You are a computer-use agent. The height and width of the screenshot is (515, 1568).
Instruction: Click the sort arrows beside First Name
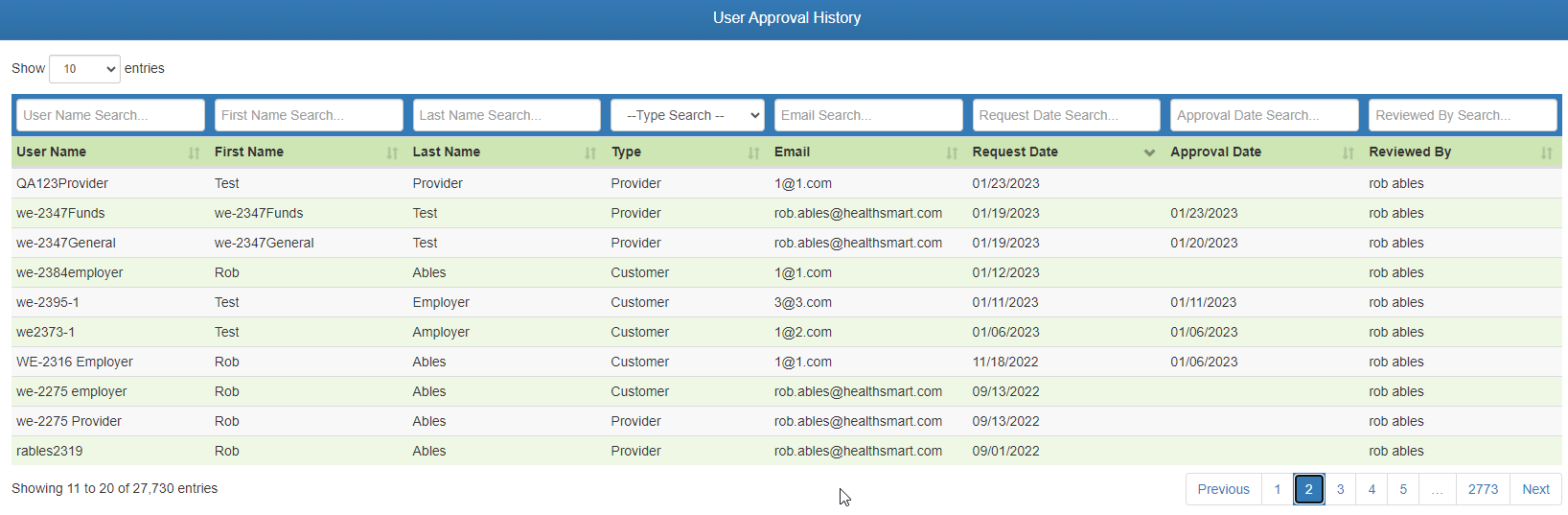pyautogui.click(x=392, y=152)
